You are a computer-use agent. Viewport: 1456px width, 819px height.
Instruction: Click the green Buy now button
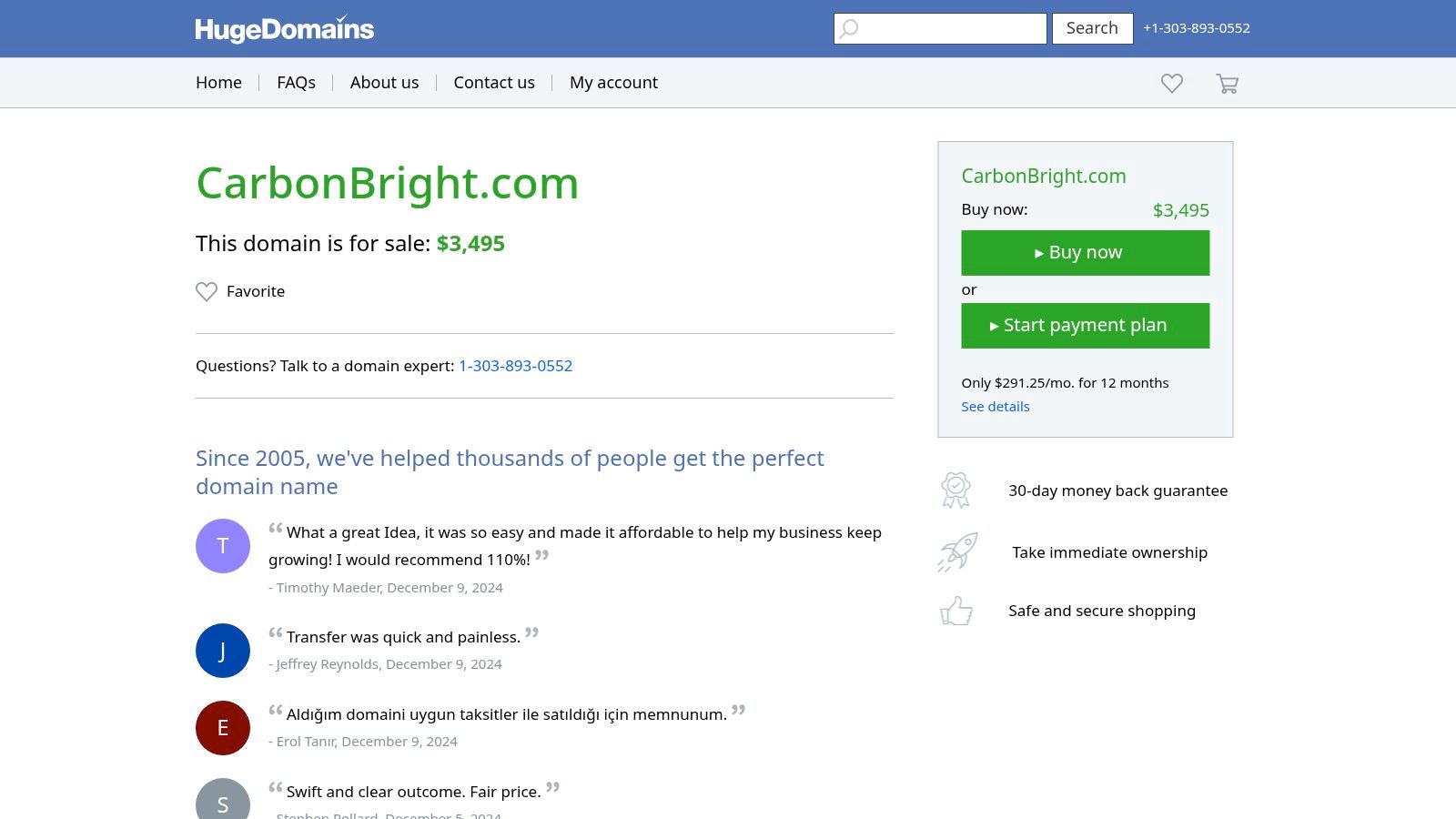coord(1085,253)
